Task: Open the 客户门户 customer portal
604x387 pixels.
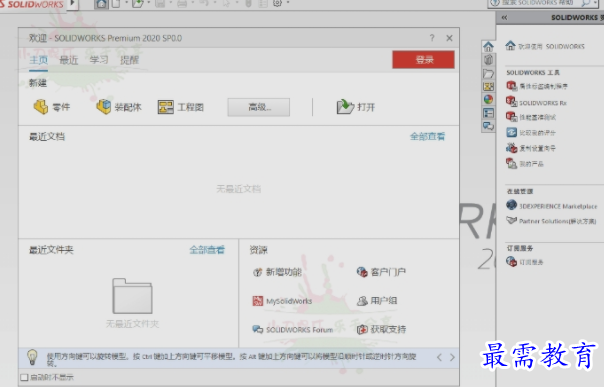Action: click(381, 272)
